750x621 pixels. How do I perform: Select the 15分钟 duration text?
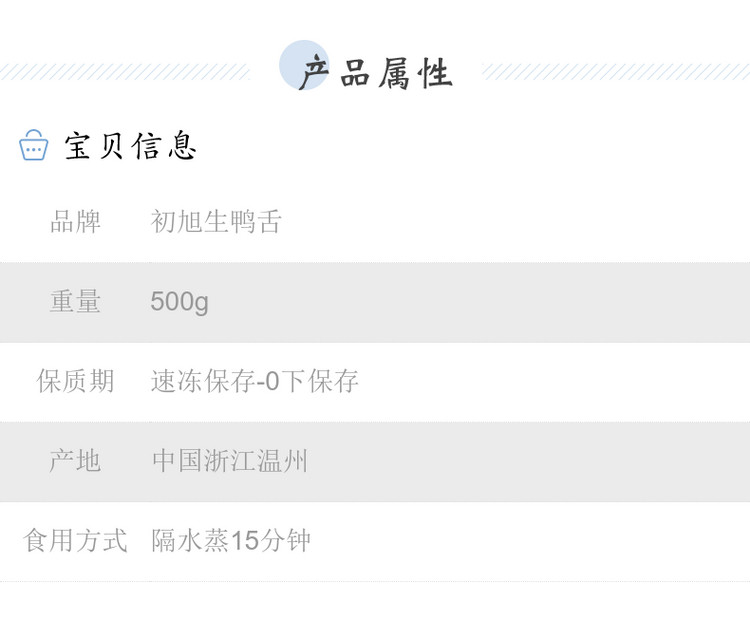271,541
